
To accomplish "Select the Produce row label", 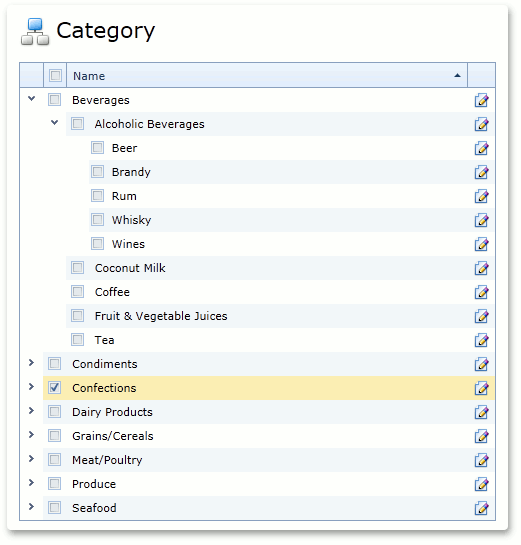I will click(94, 484).
